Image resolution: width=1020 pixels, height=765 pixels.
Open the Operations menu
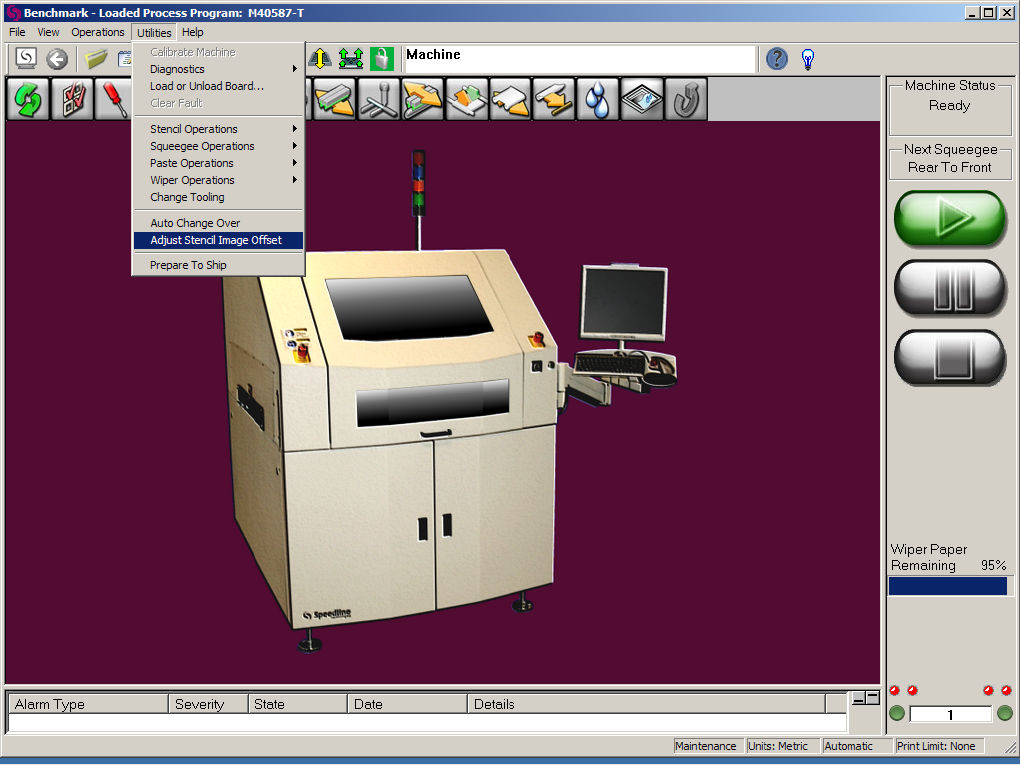point(97,32)
